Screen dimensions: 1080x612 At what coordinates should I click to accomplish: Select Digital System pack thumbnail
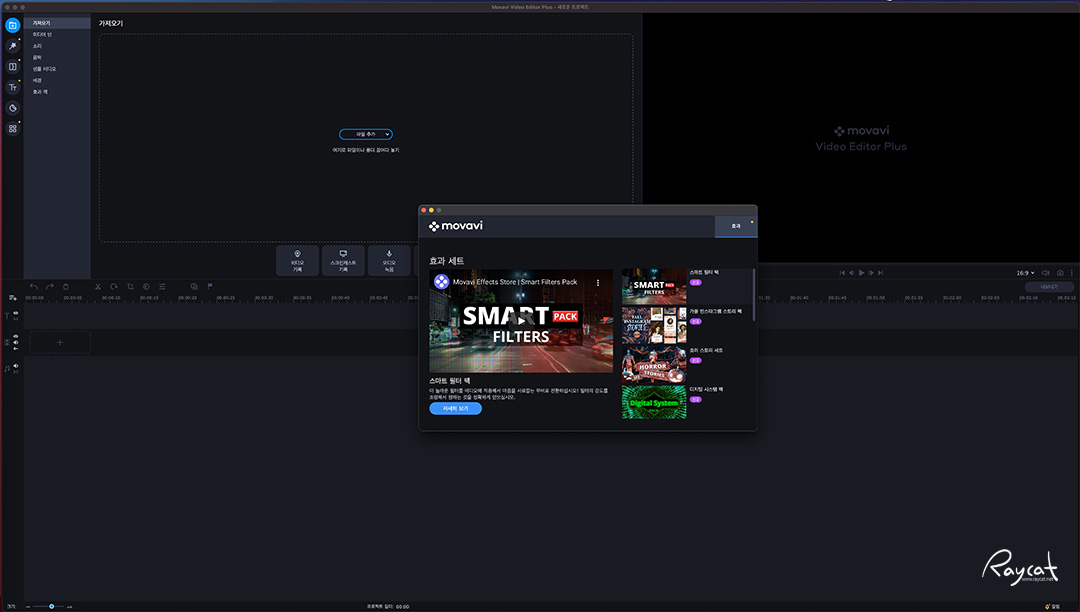654,402
